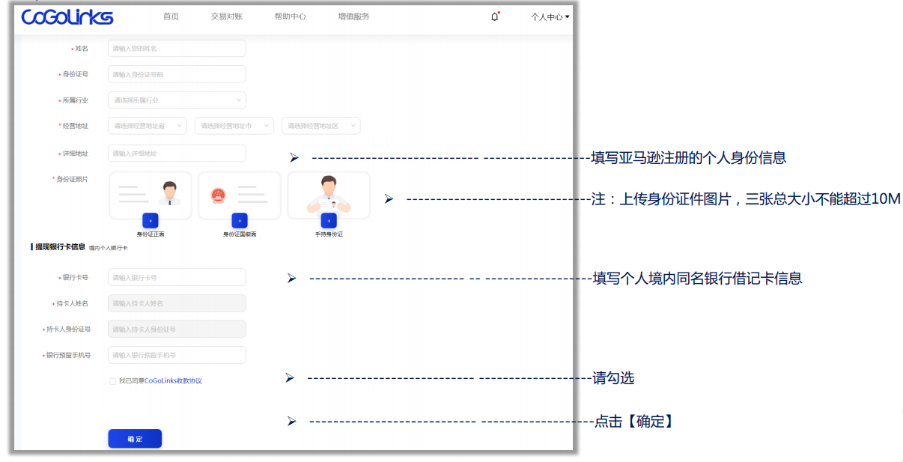The width and height of the screenshot is (903, 462).
Task: Focus the 银行卡号 input field
Action: coord(177,277)
